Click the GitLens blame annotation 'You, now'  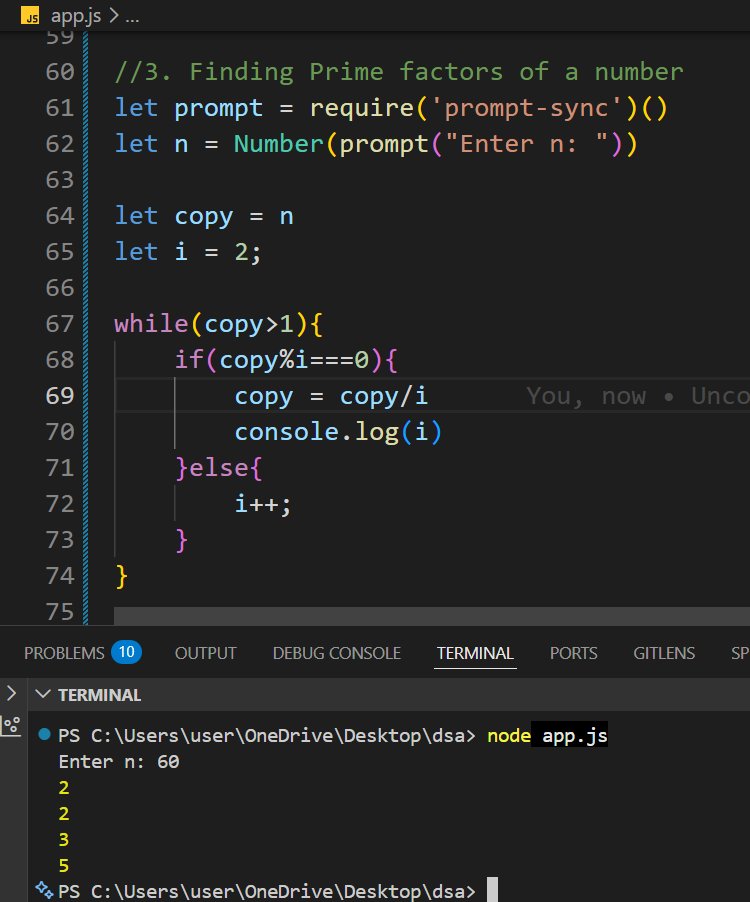(586, 396)
